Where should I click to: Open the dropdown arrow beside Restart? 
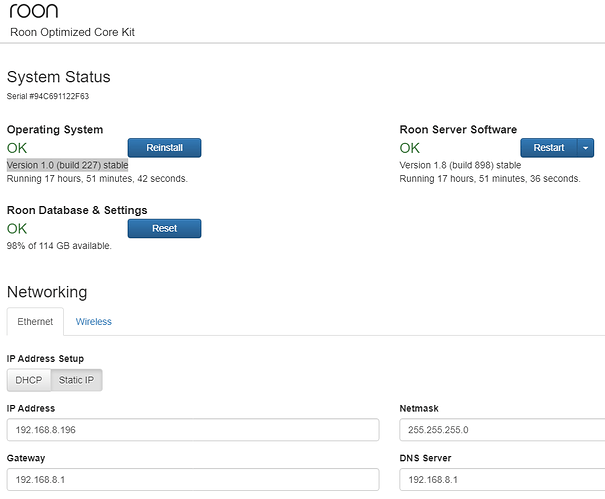coord(586,148)
